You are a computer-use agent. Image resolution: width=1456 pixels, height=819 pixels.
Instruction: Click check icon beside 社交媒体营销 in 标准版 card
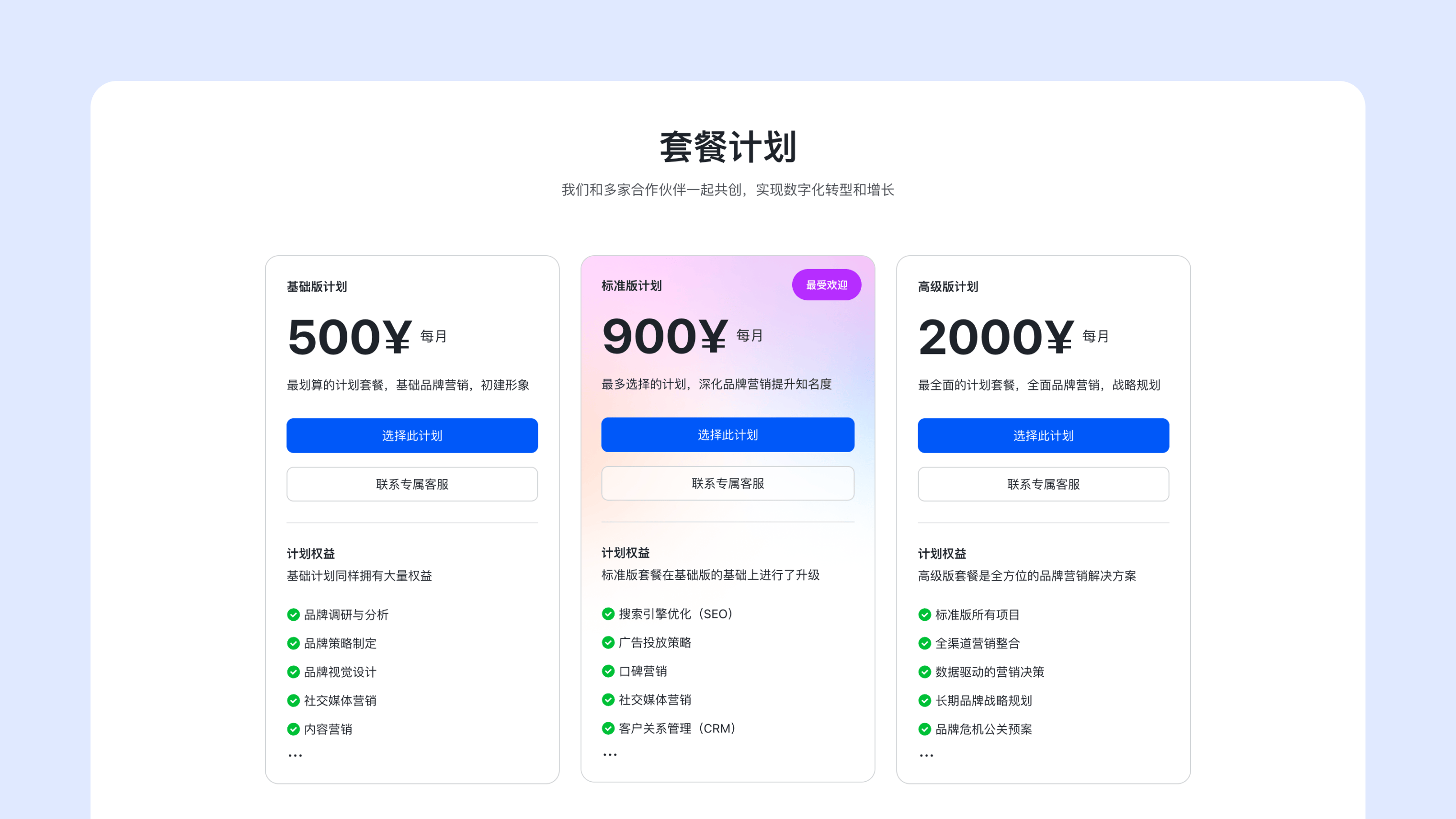click(608, 700)
